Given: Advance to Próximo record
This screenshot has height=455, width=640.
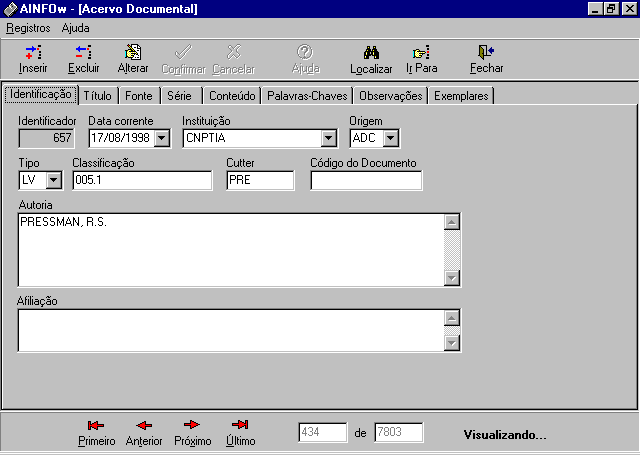Looking at the screenshot, I should tap(192, 425).
